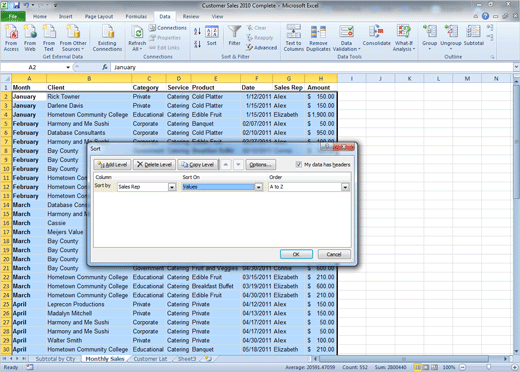Click Existing Connections icon

coord(107,38)
